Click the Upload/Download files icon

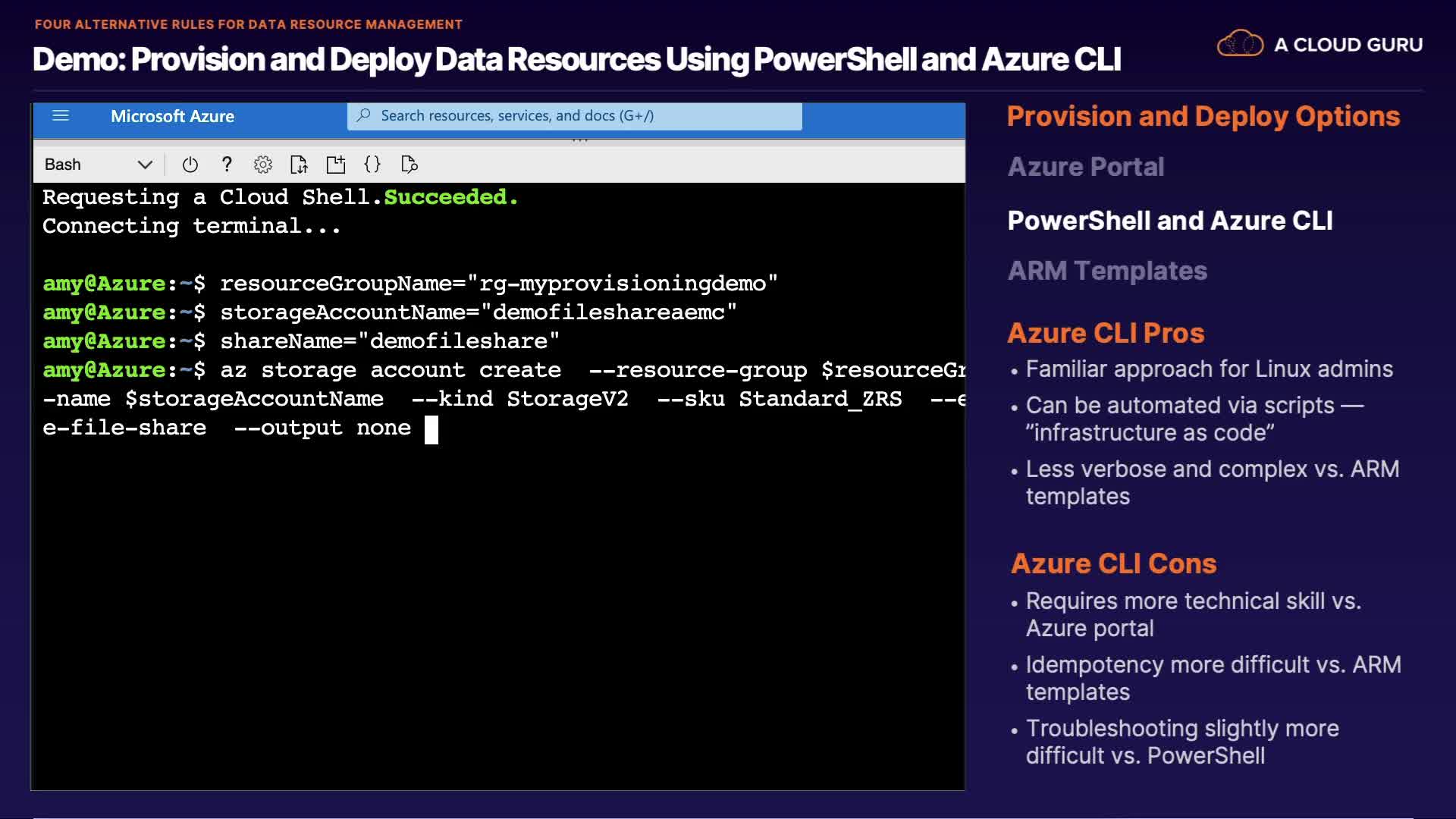[299, 165]
